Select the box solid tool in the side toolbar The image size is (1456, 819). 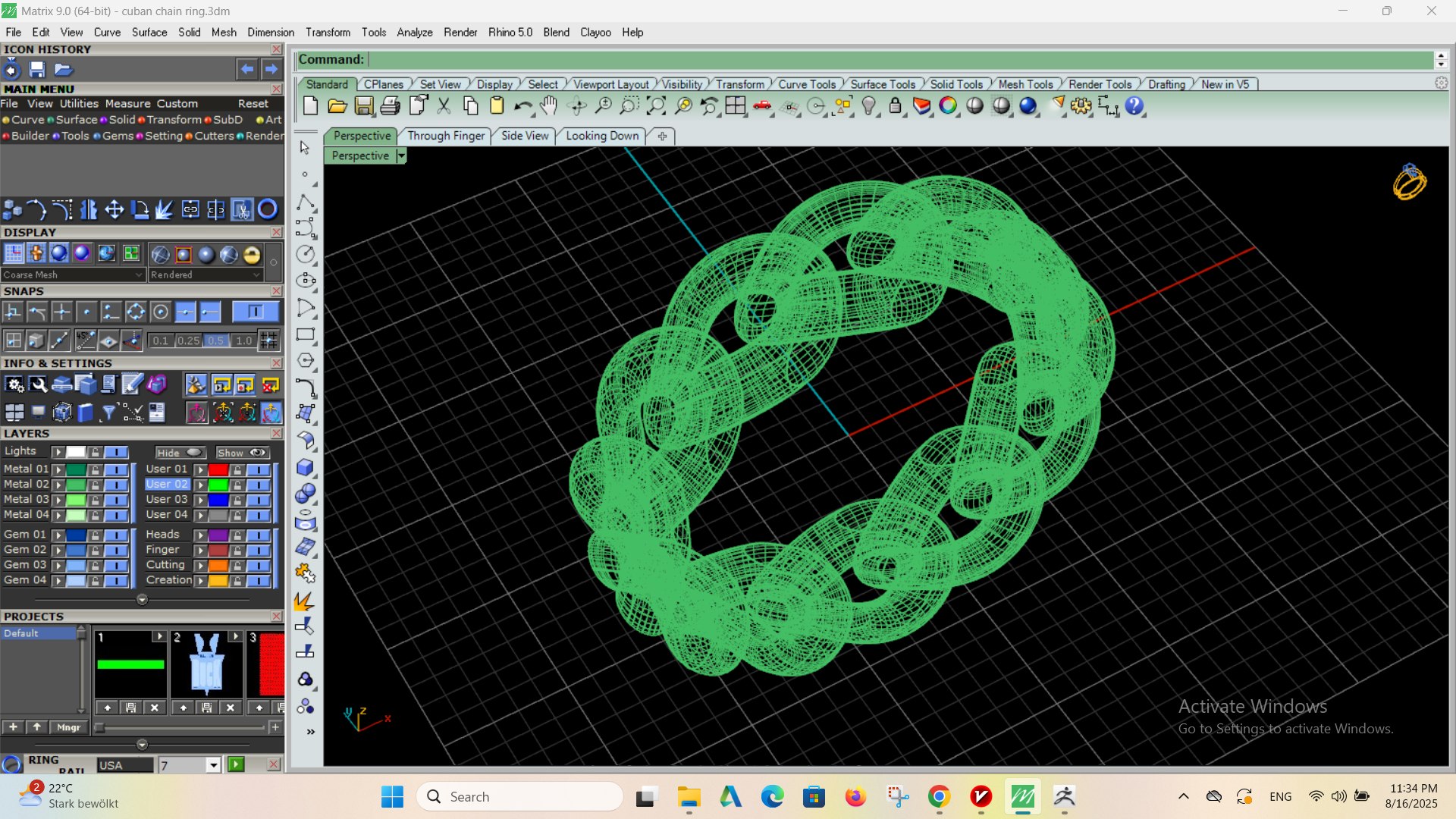click(x=306, y=467)
